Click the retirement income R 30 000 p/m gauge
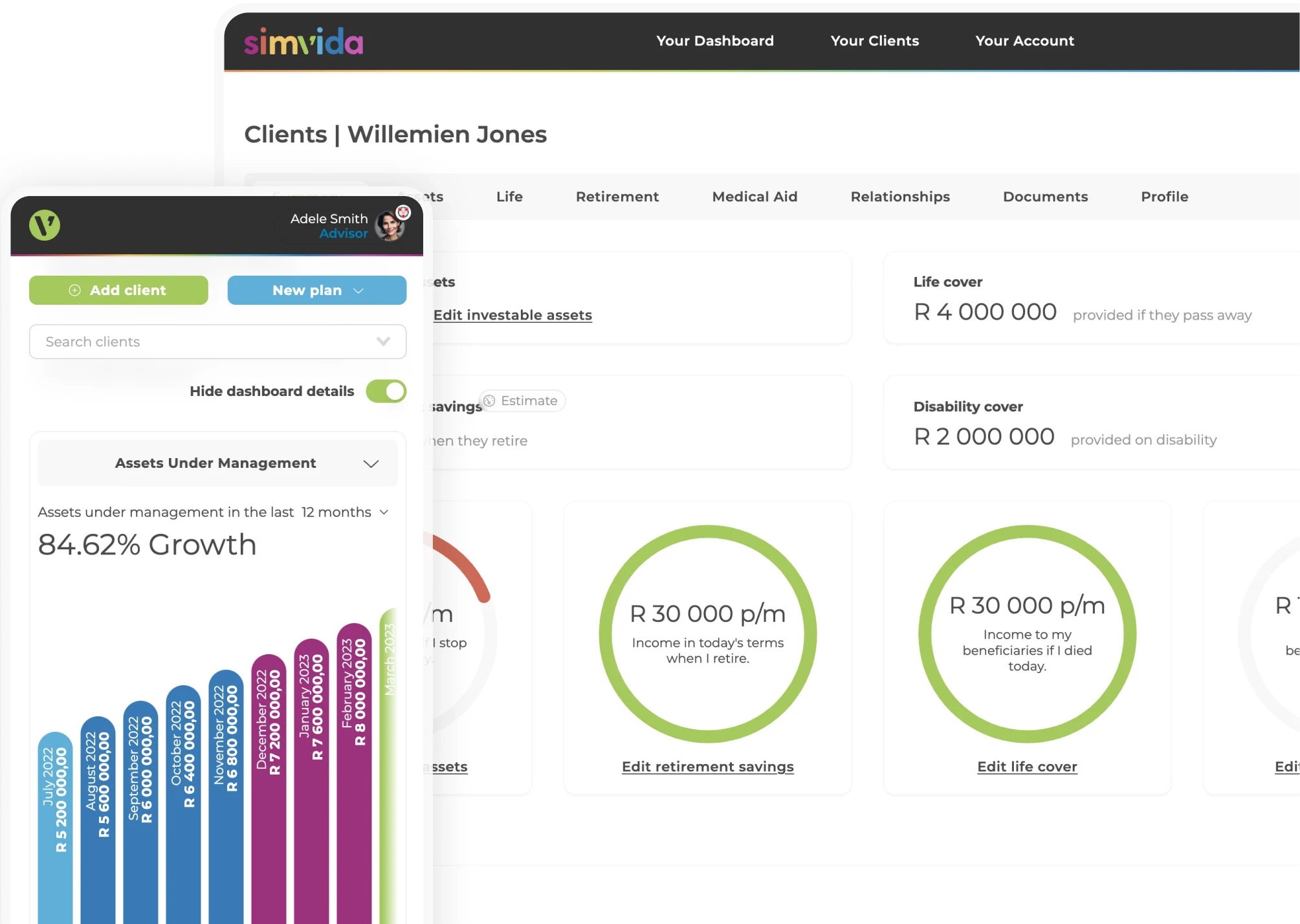Screen dimensions: 1300x924 click(708, 634)
